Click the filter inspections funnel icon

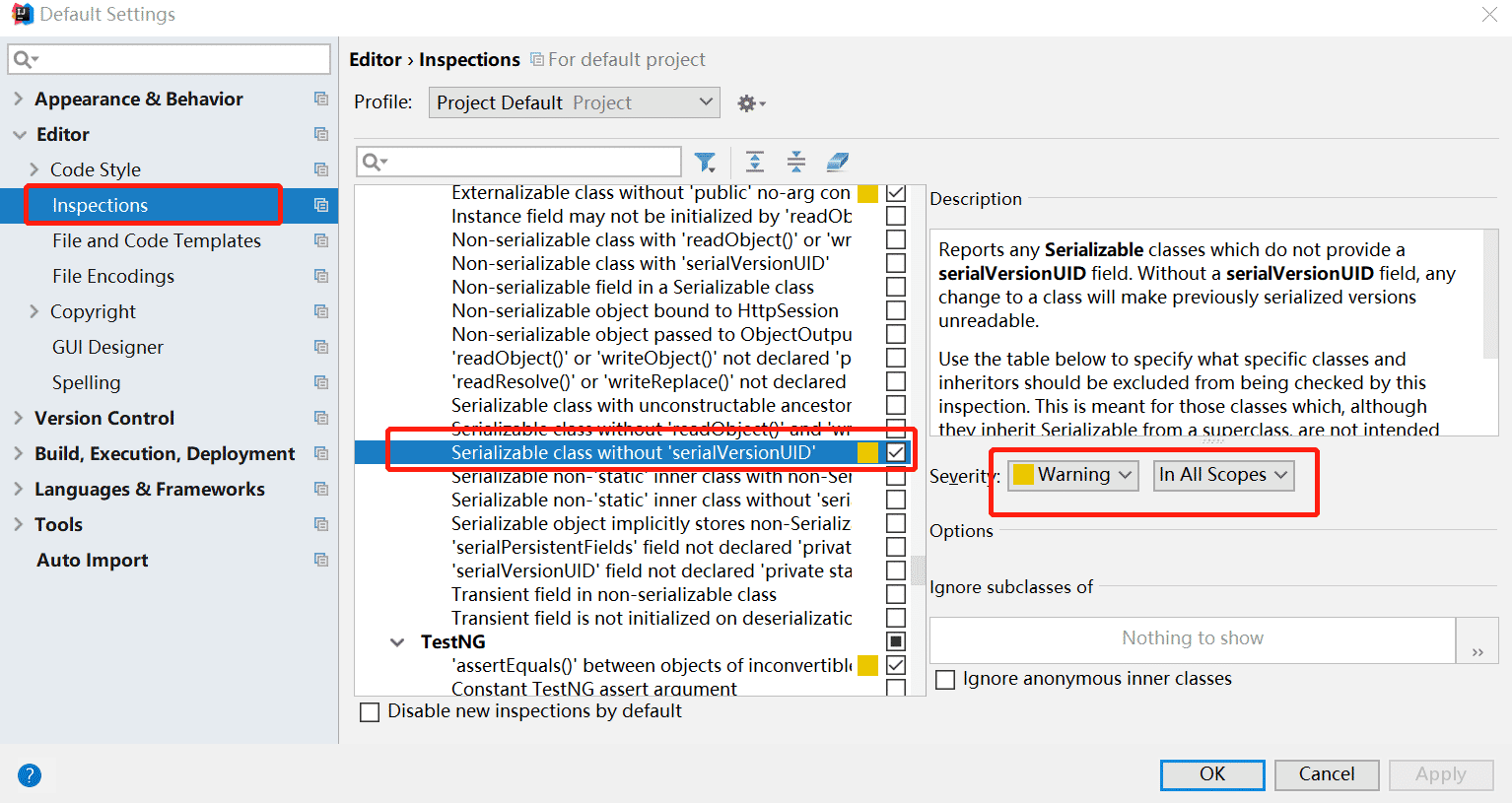tap(705, 162)
